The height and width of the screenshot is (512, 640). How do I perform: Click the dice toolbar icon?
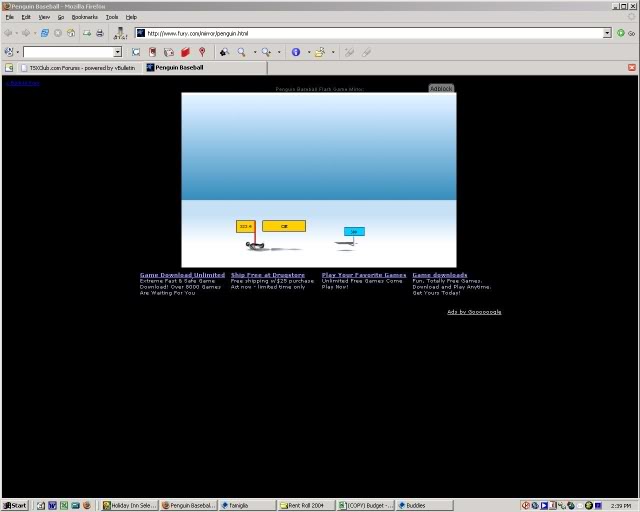pyautogui.click(x=169, y=52)
